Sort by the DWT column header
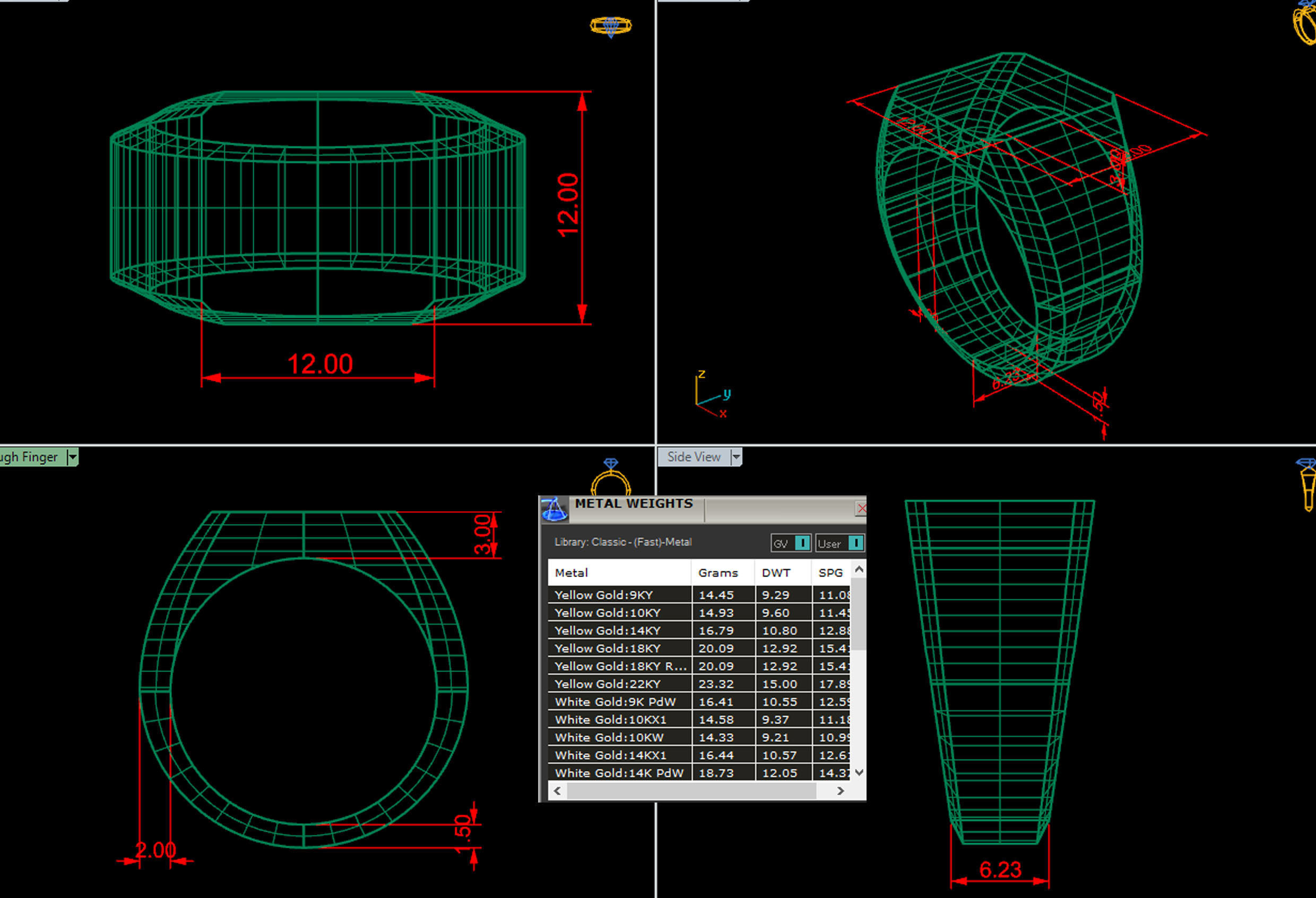 coord(783,573)
